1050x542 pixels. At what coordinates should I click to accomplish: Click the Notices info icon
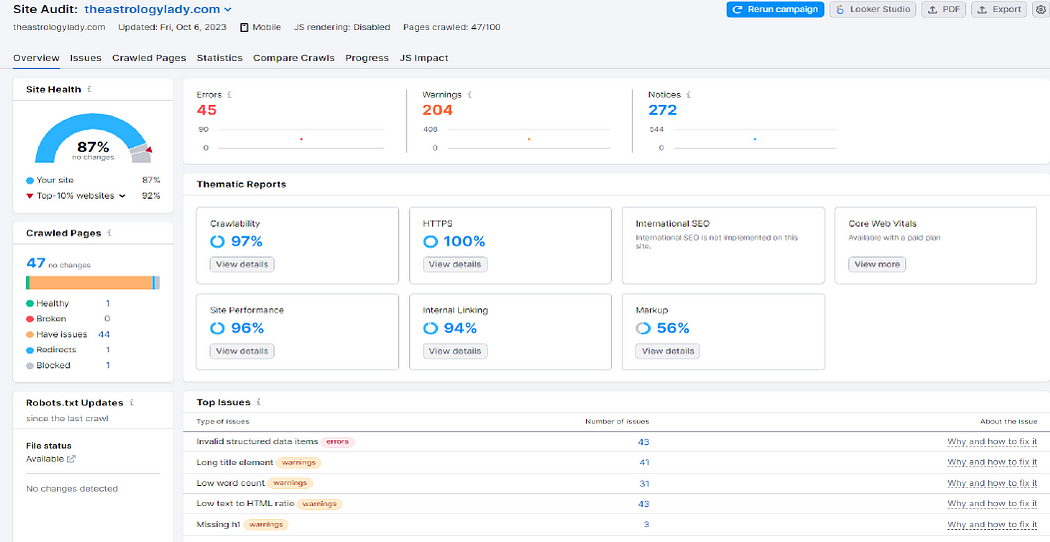[x=688, y=95]
